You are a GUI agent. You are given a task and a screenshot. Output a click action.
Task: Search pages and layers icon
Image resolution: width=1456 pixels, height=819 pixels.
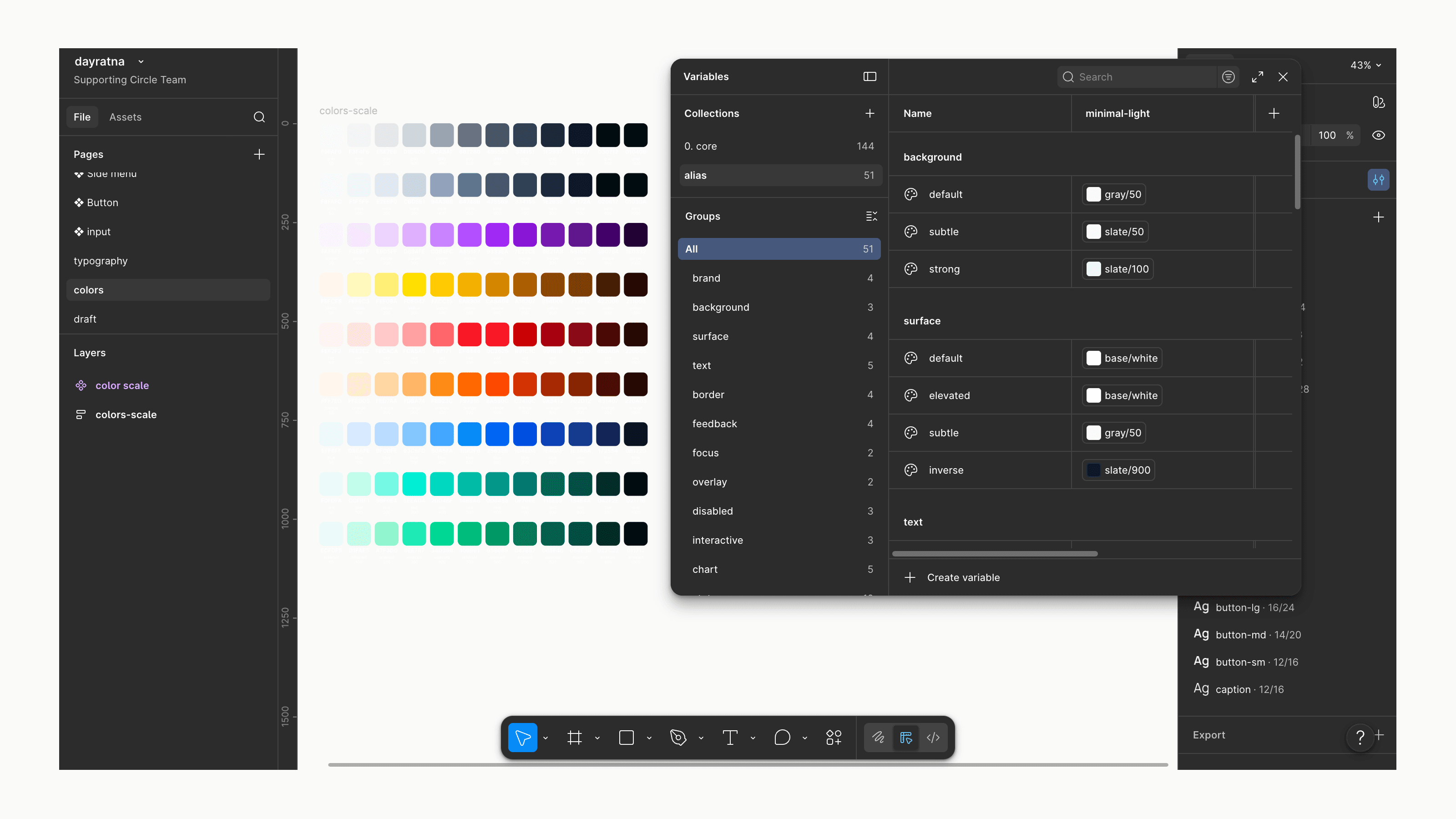pyautogui.click(x=259, y=117)
